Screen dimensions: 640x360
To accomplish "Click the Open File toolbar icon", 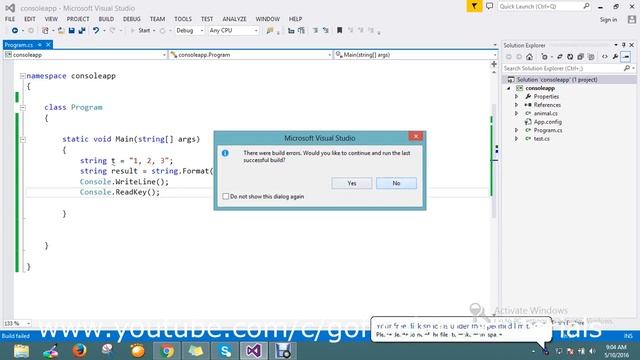I will pyautogui.click(x=61, y=31).
